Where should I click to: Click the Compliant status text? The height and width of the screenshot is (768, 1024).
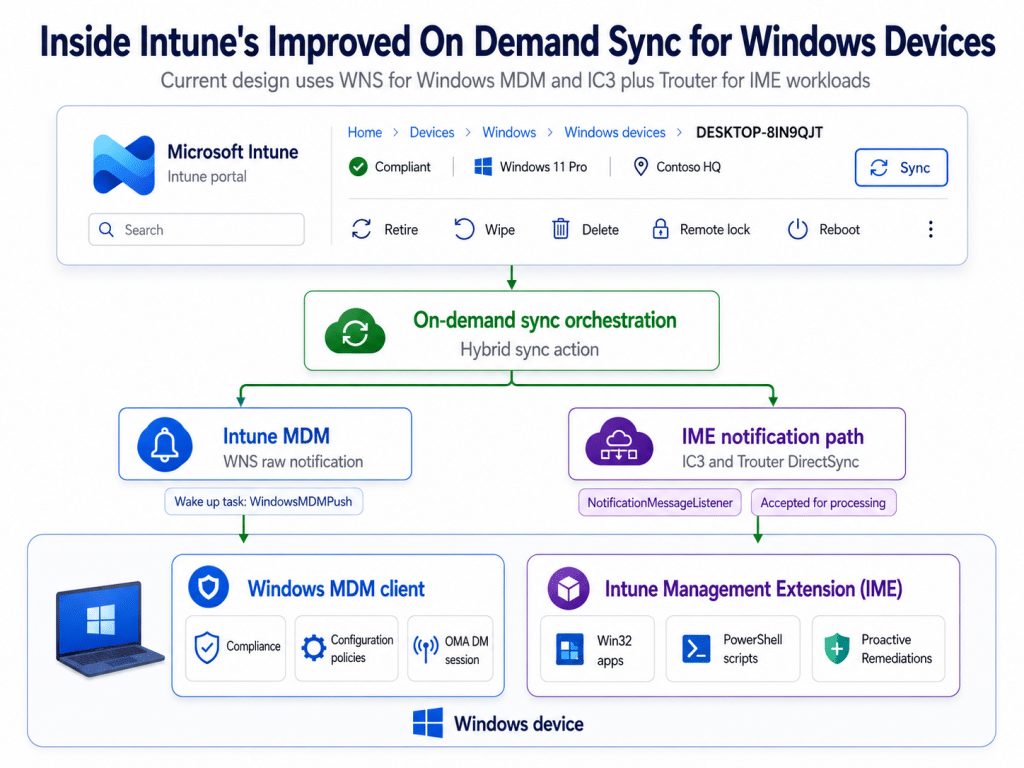pos(402,167)
